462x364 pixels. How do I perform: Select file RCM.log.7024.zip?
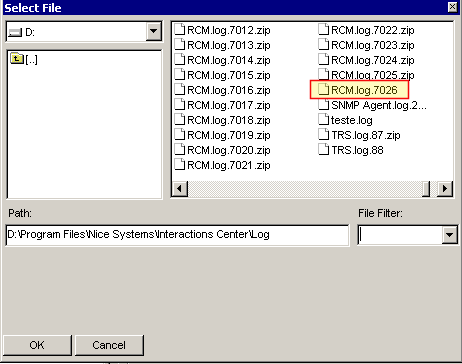[367, 60]
